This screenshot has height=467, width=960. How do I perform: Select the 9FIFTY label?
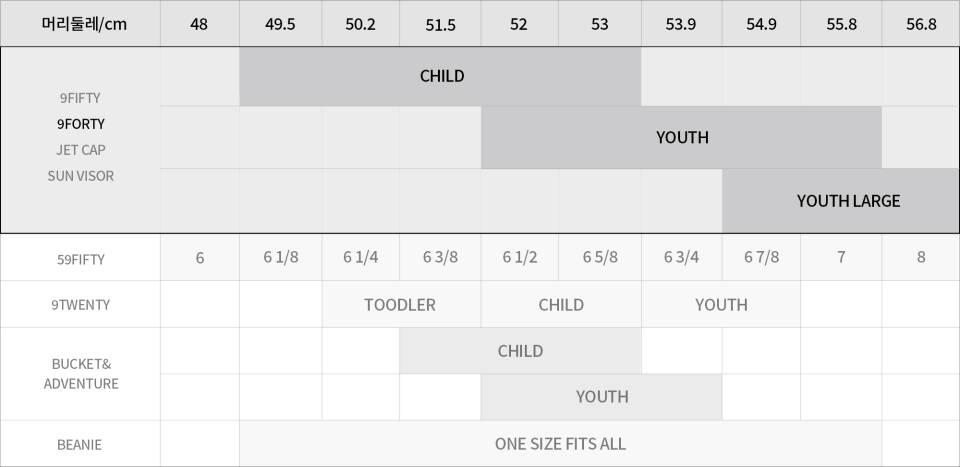(81, 98)
